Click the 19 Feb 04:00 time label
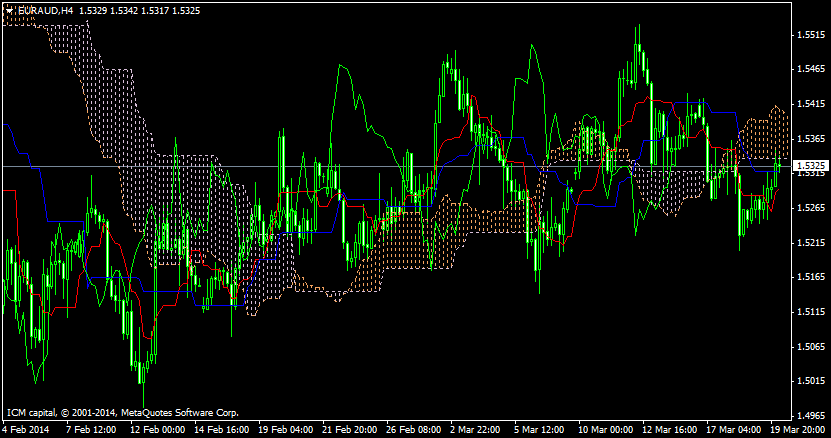The height and width of the screenshot is (438, 831). click(286, 430)
